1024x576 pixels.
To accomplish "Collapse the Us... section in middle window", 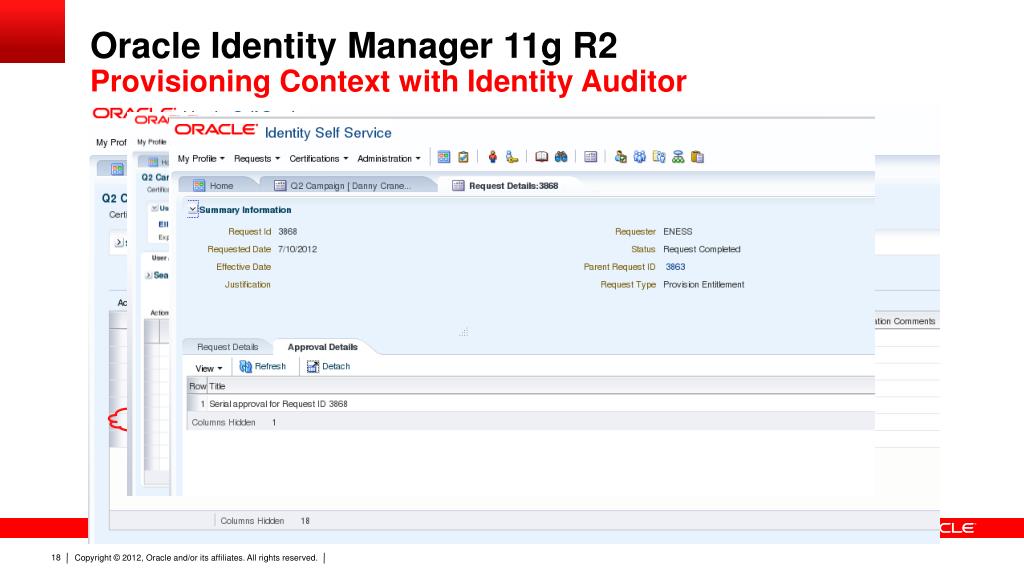I will click(x=154, y=208).
